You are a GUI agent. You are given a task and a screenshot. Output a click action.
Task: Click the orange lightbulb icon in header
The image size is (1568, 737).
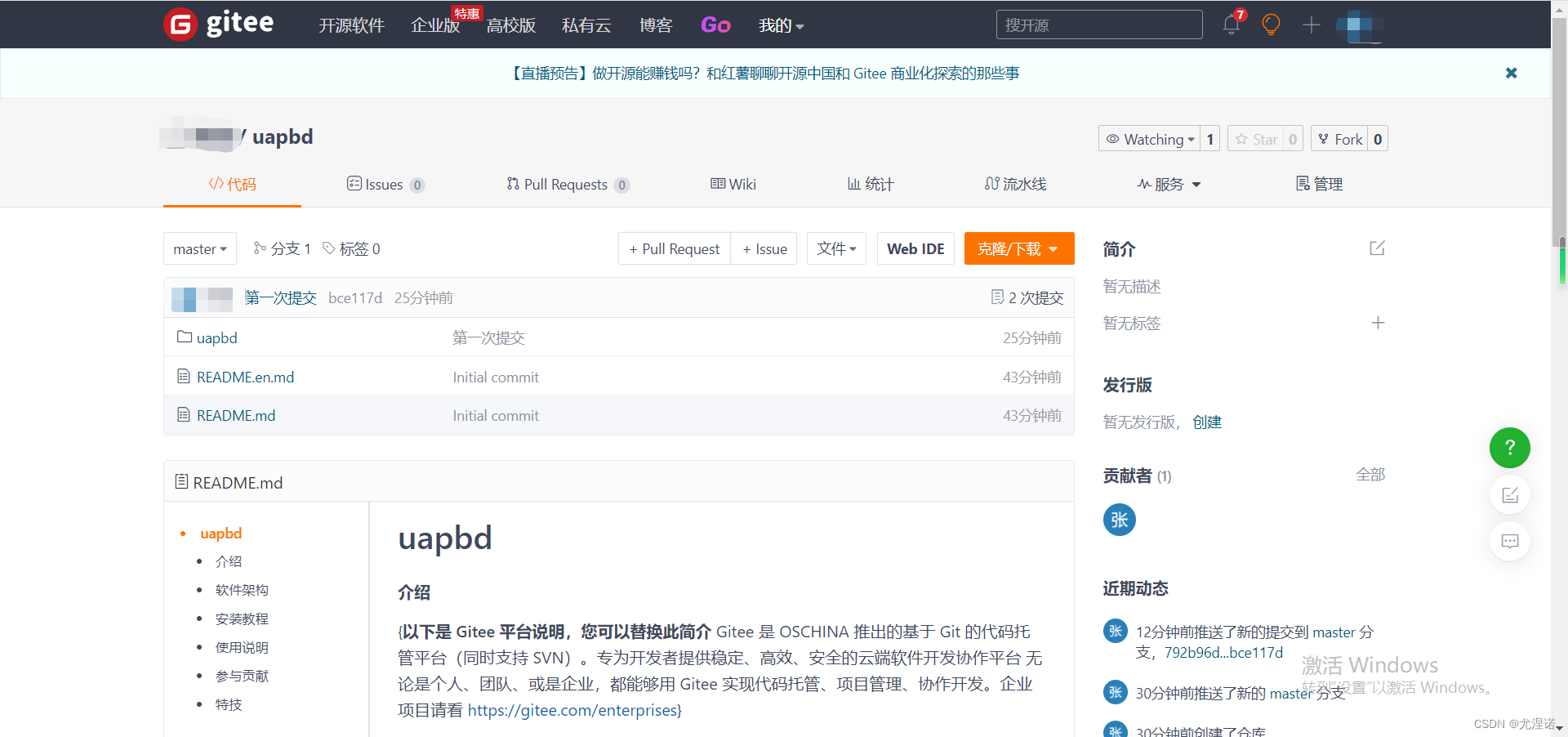click(x=1271, y=25)
